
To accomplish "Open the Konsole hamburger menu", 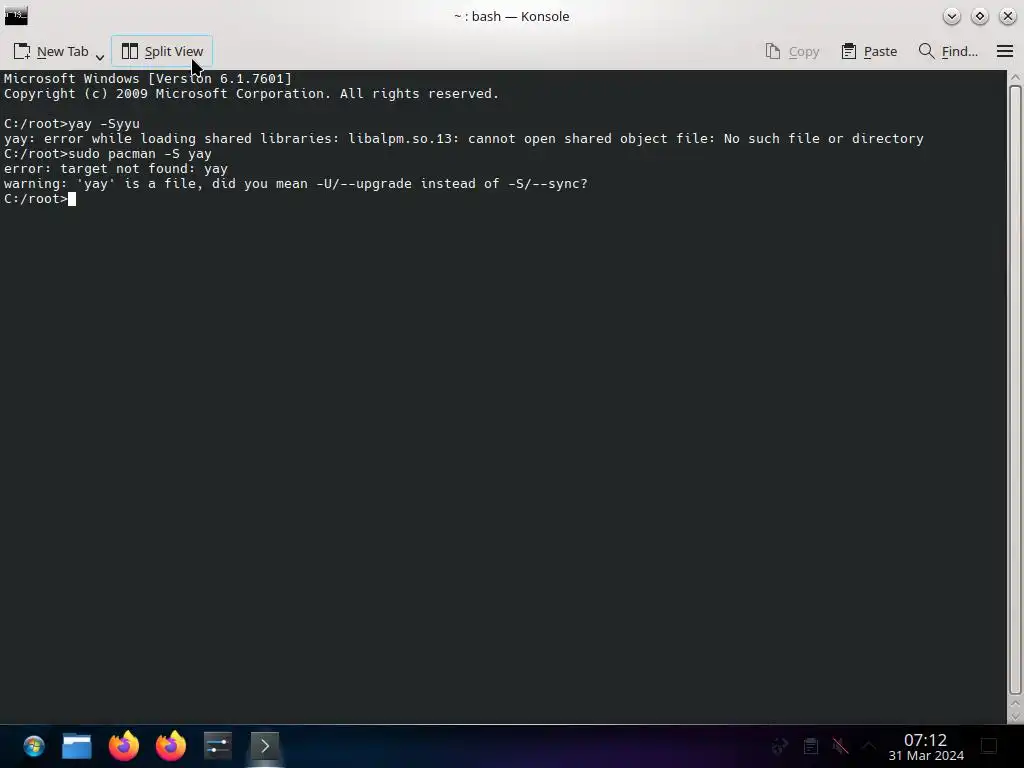I will pyautogui.click(x=1004, y=51).
